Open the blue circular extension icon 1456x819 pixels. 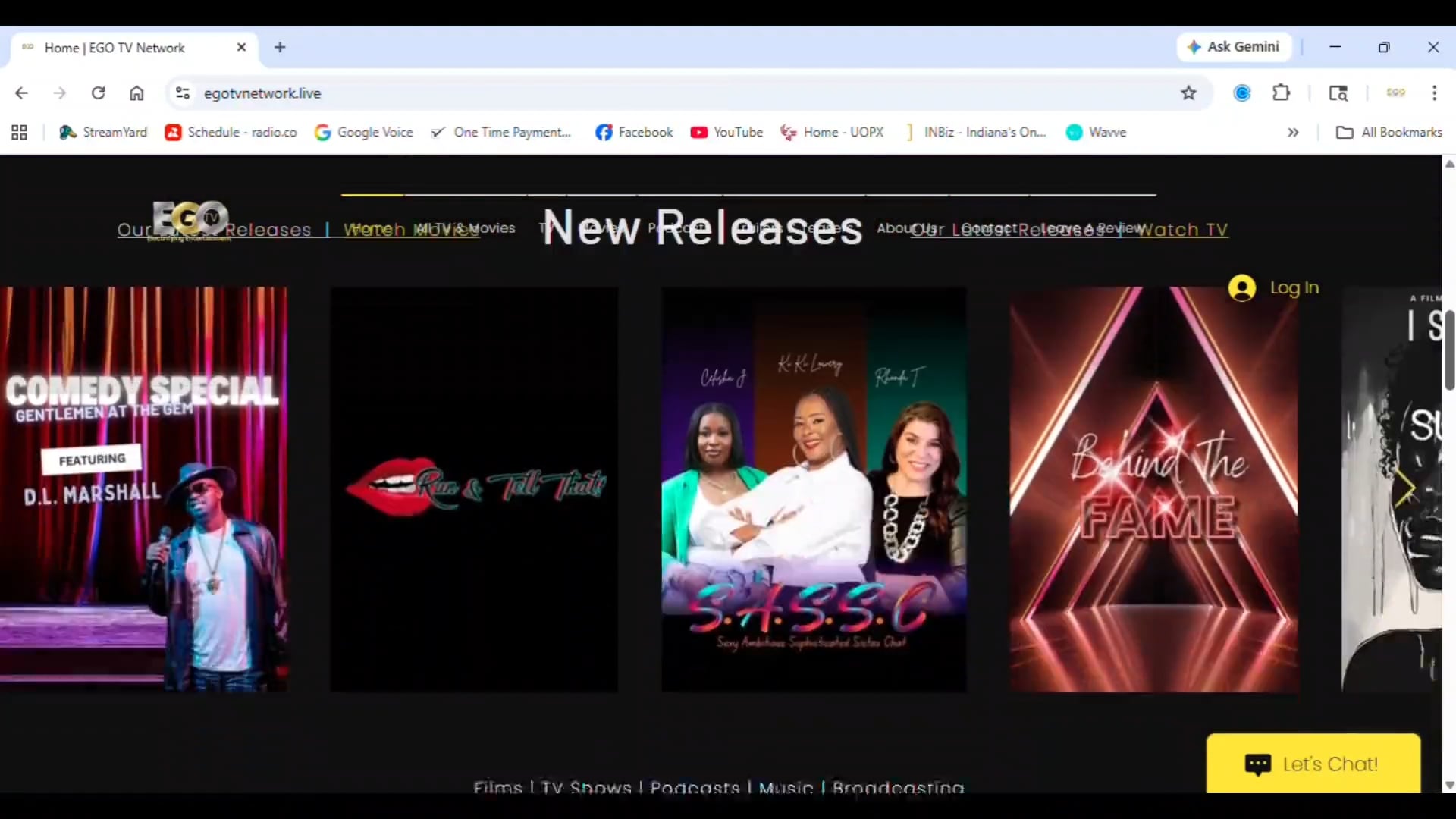click(1242, 93)
